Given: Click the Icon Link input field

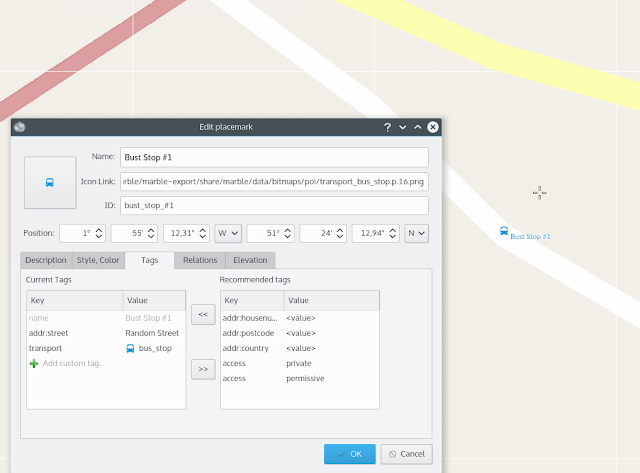Looking at the screenshot, I should (274, 182).
